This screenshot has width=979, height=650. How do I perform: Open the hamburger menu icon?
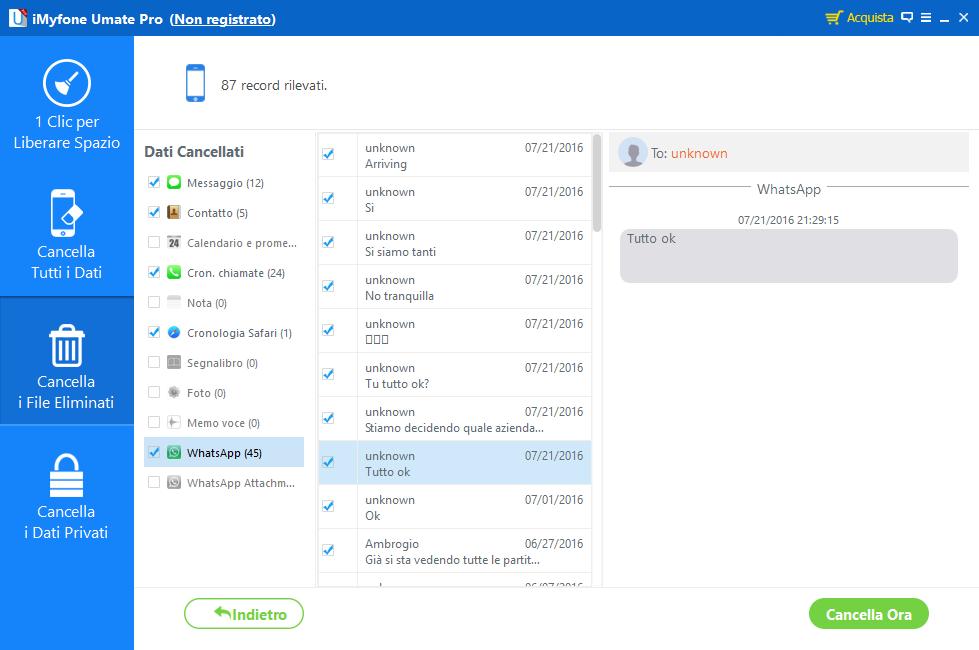coord(927,17)
